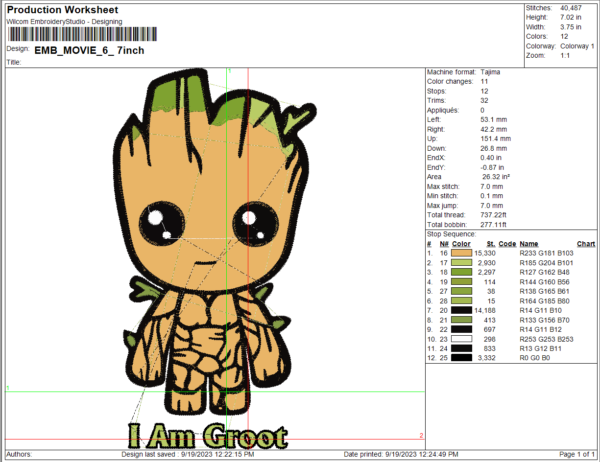600x462 pixels.
Task: Select the white color swatch at stop 10
Action: pyautogui.click(x=461, y=339)
